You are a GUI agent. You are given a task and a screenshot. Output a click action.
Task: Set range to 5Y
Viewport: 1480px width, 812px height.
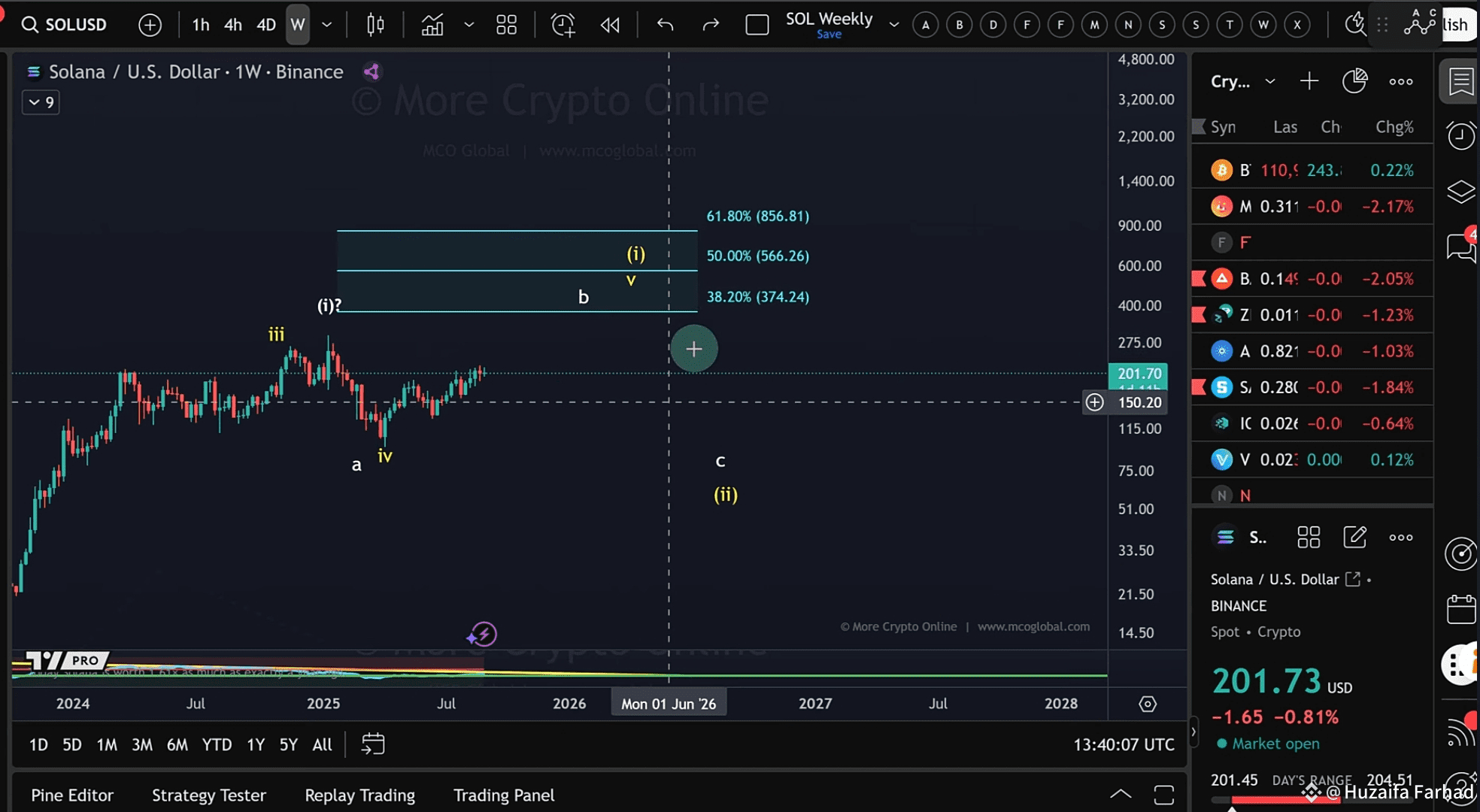pyautogui.click(x=288, y=744)
